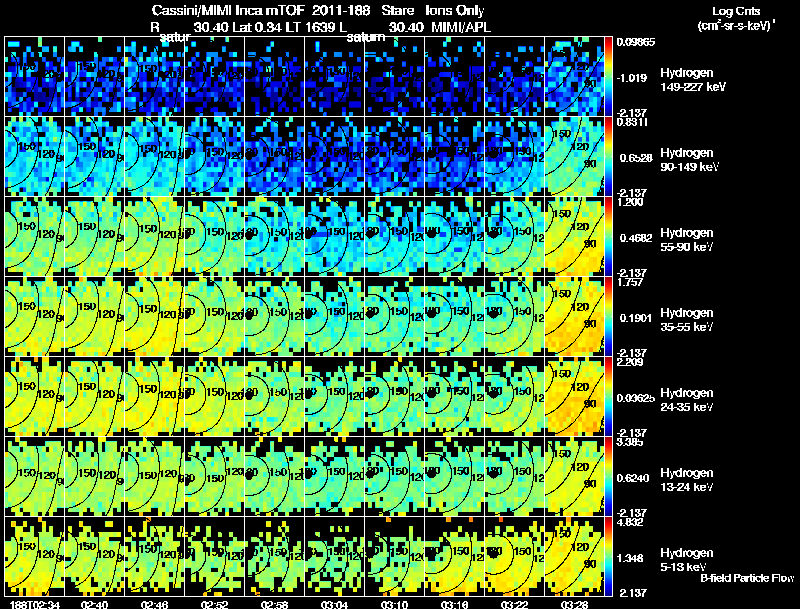Open the 5-13 keV panel at 03:22

514,556
